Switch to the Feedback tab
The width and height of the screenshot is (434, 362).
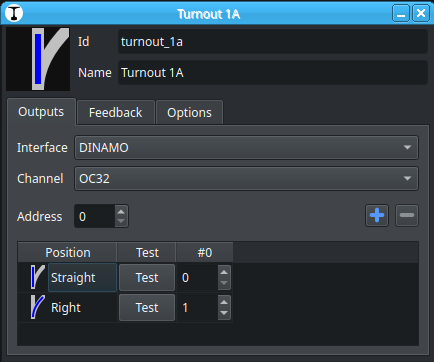pyautogui.click(x=116, y=113)
